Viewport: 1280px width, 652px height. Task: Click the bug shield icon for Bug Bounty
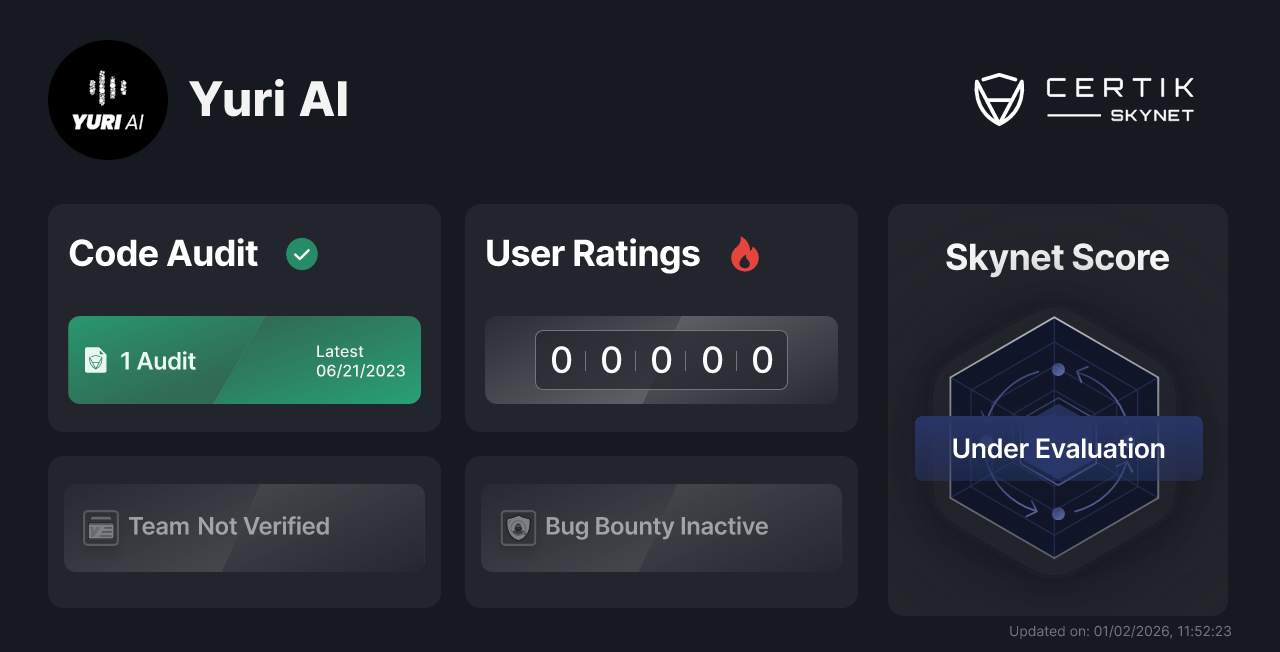click(x=517, y=527)
